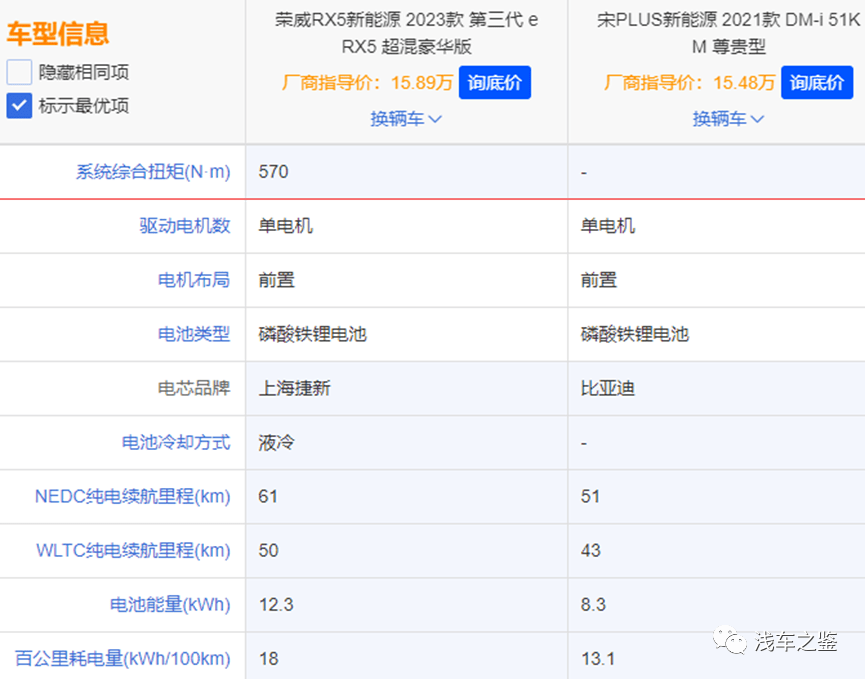865x679 pixels.
Task: Select 单电机 in the 宋PLUS column
Action: [607, 226]
